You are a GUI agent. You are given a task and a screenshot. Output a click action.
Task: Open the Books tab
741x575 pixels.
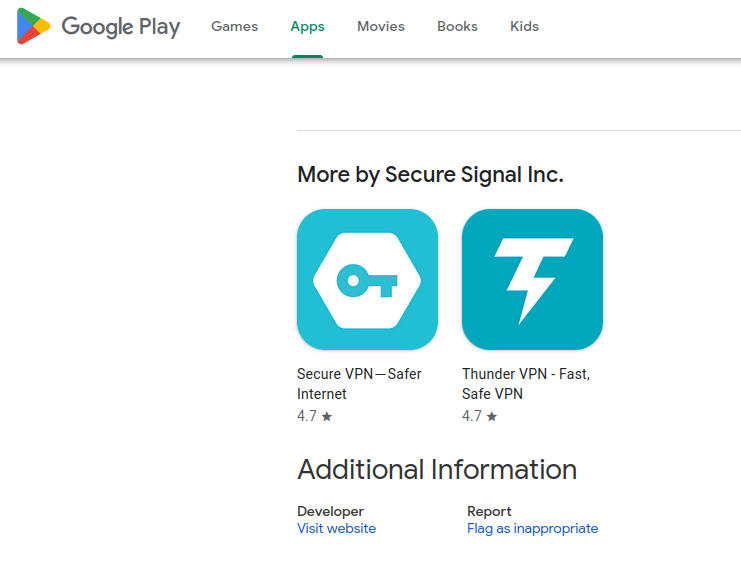pyautogui.click(x=457, y=26)
